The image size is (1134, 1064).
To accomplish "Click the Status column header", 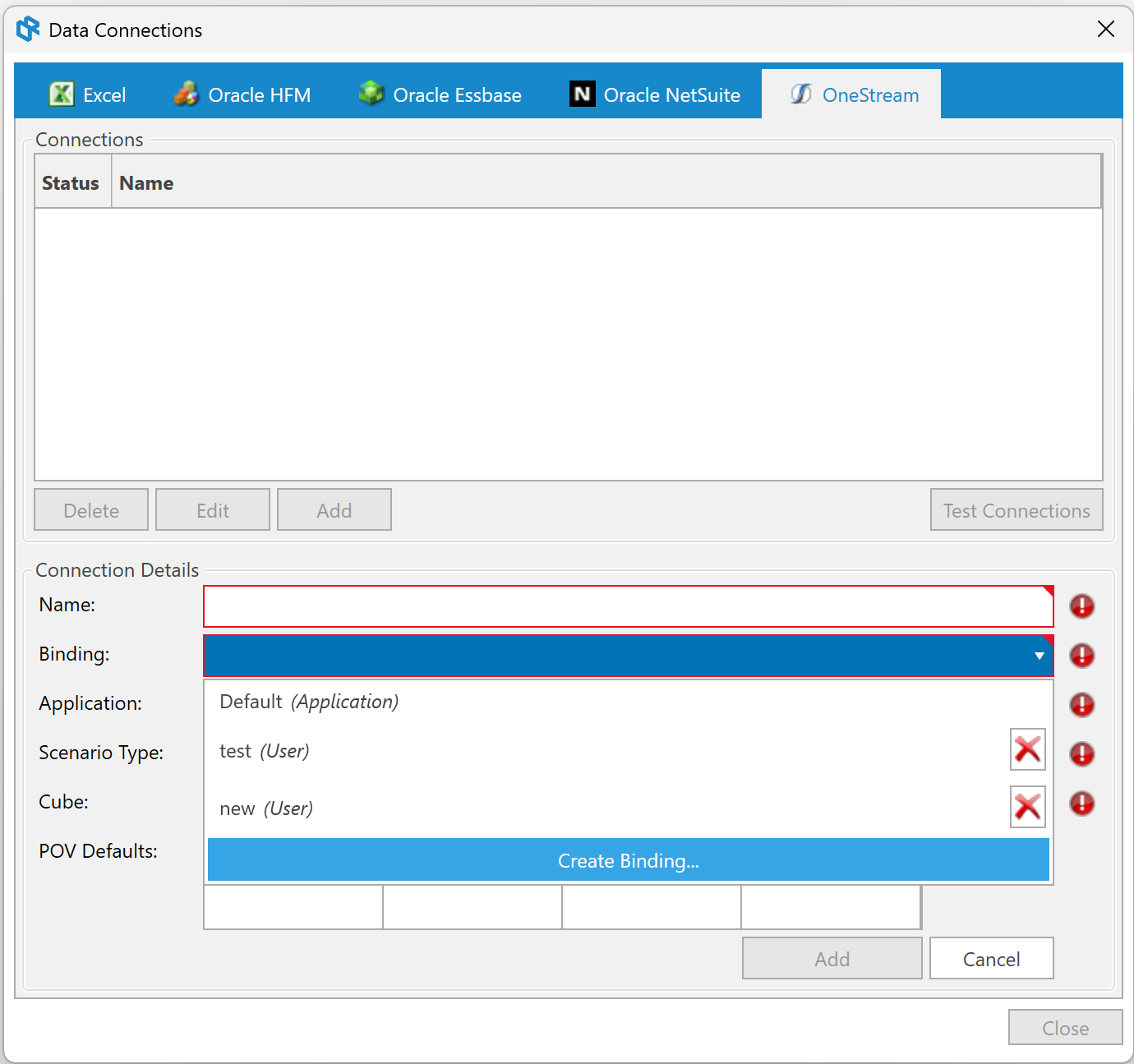I will point(71,182).
